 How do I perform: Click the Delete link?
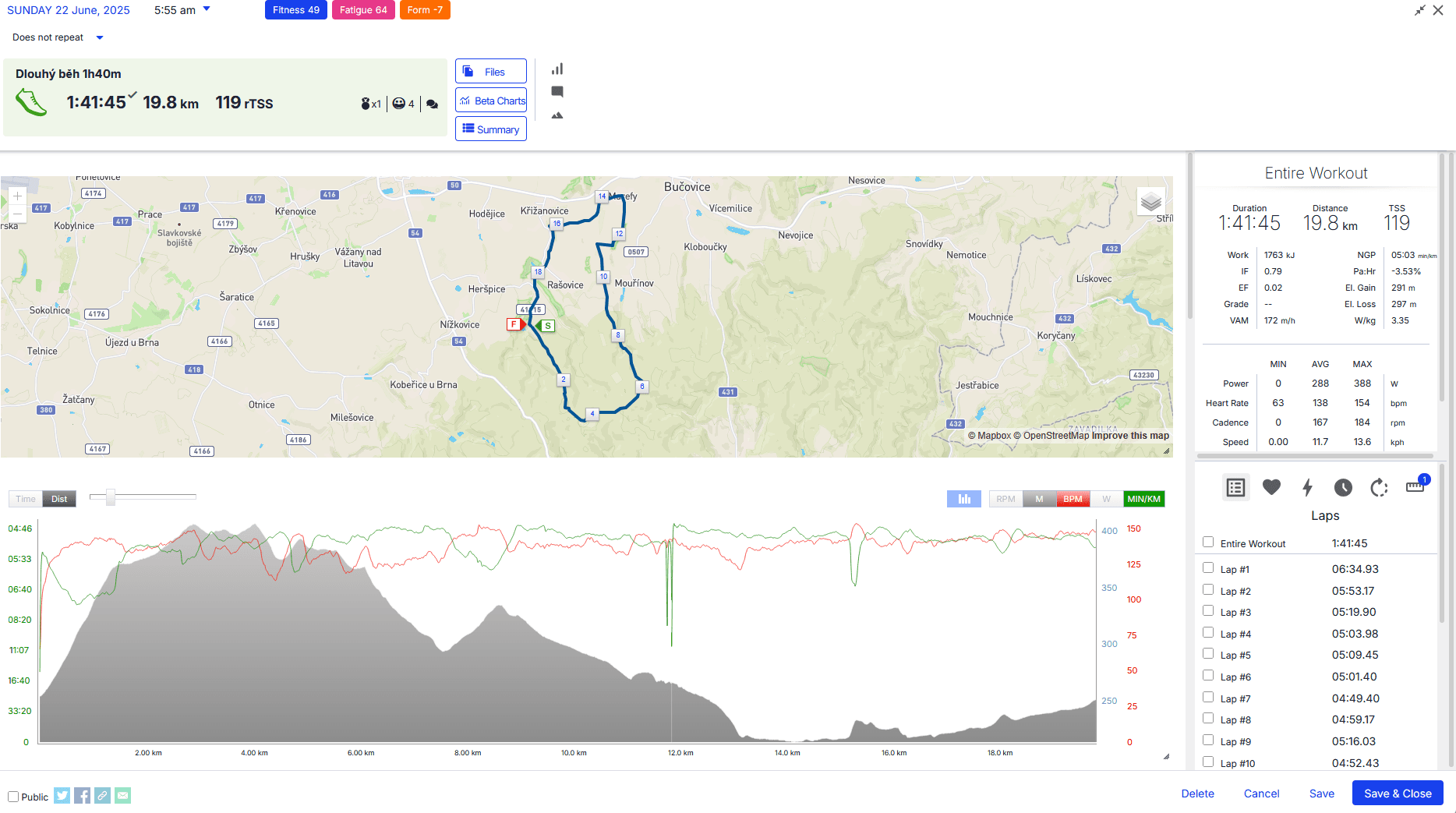point(1197,794)
